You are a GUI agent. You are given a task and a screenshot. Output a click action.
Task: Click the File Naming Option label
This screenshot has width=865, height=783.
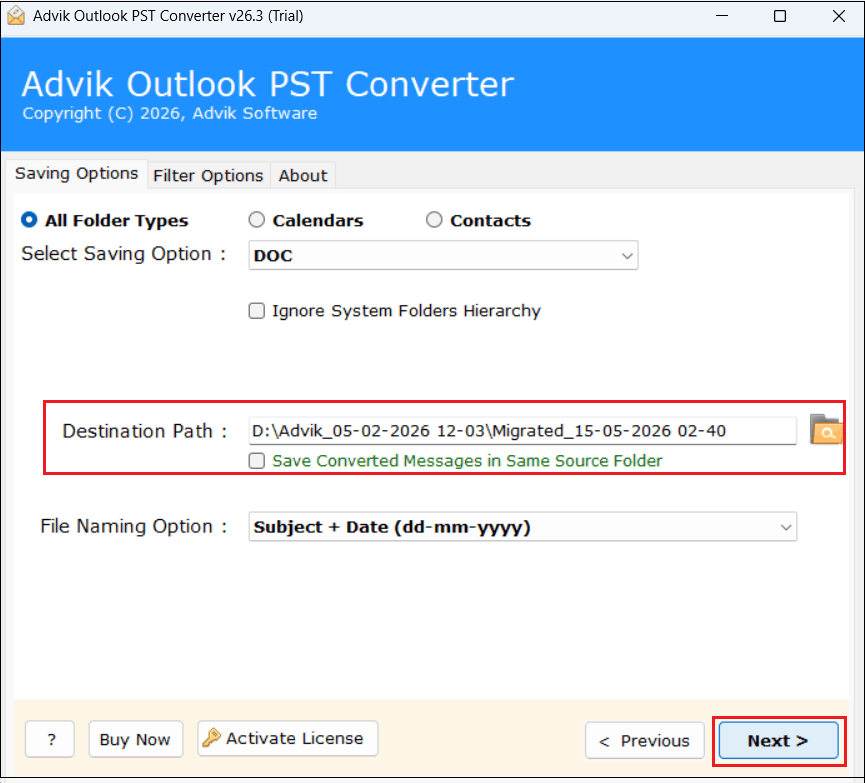(134, 526)
